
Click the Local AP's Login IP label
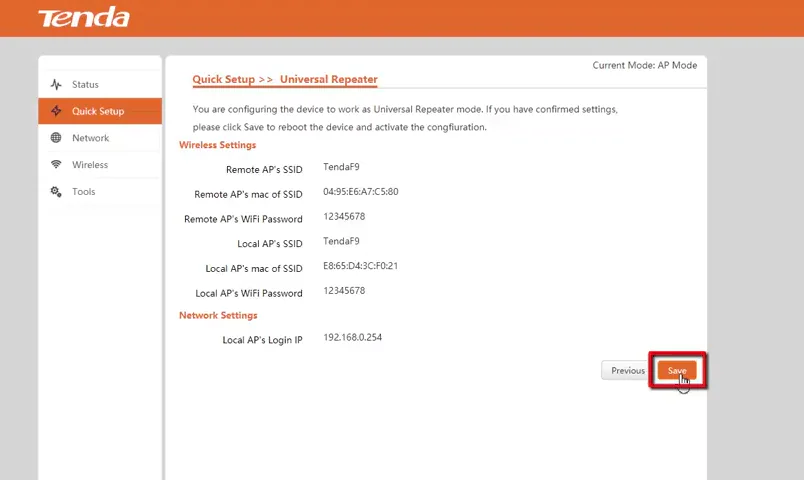pyautogui.click(x=263, y=339)
